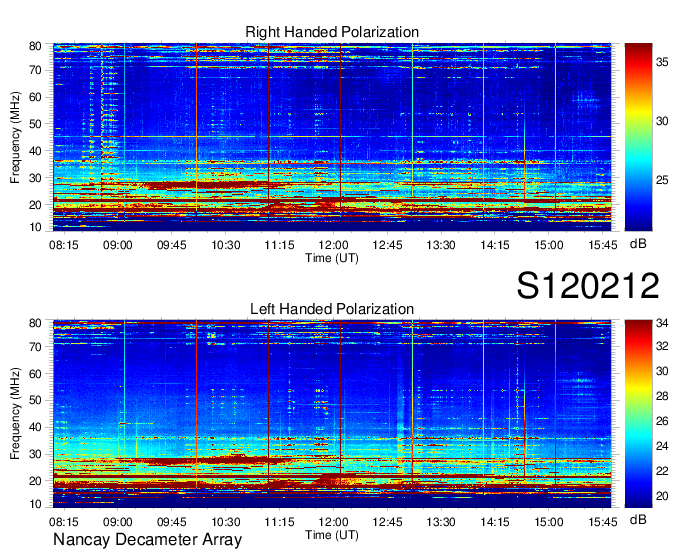
Task: Click "Time (UT)" label under Left Handed plot
Action: click(332, 535)
